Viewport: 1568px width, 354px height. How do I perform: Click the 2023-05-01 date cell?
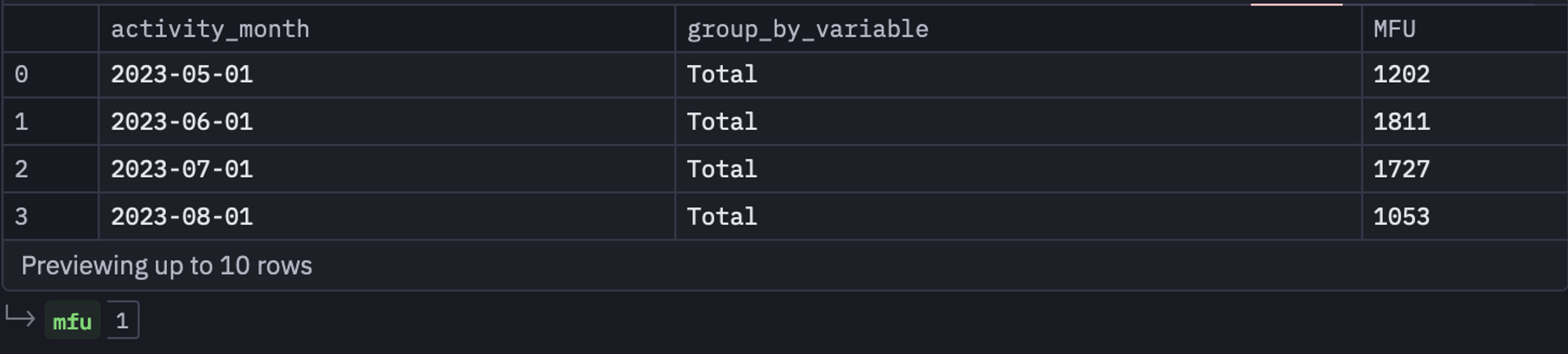pos(387,75)
